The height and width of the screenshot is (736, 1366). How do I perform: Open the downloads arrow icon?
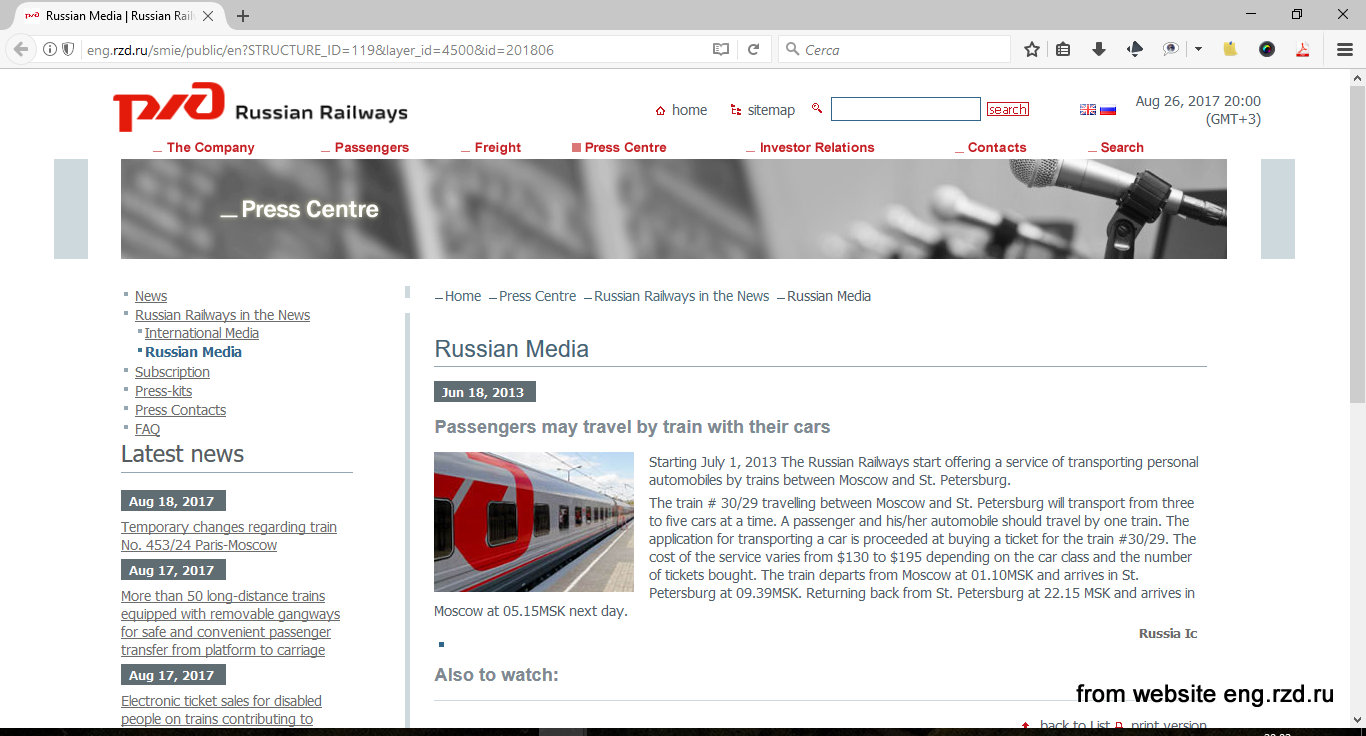point(1098,49)
